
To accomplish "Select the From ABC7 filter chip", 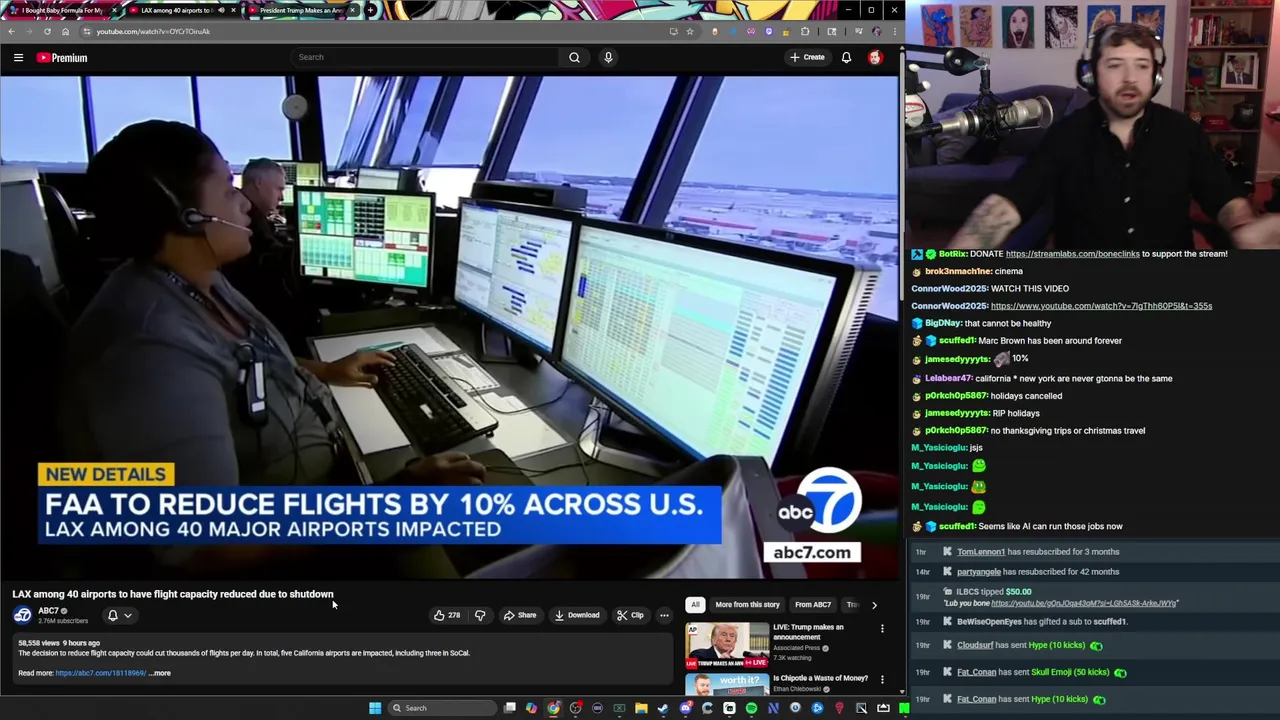I will (813, 605).
